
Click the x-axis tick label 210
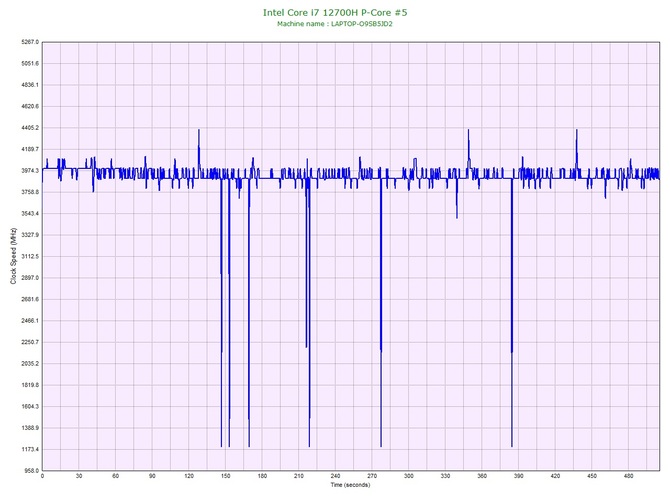[299, 476]
